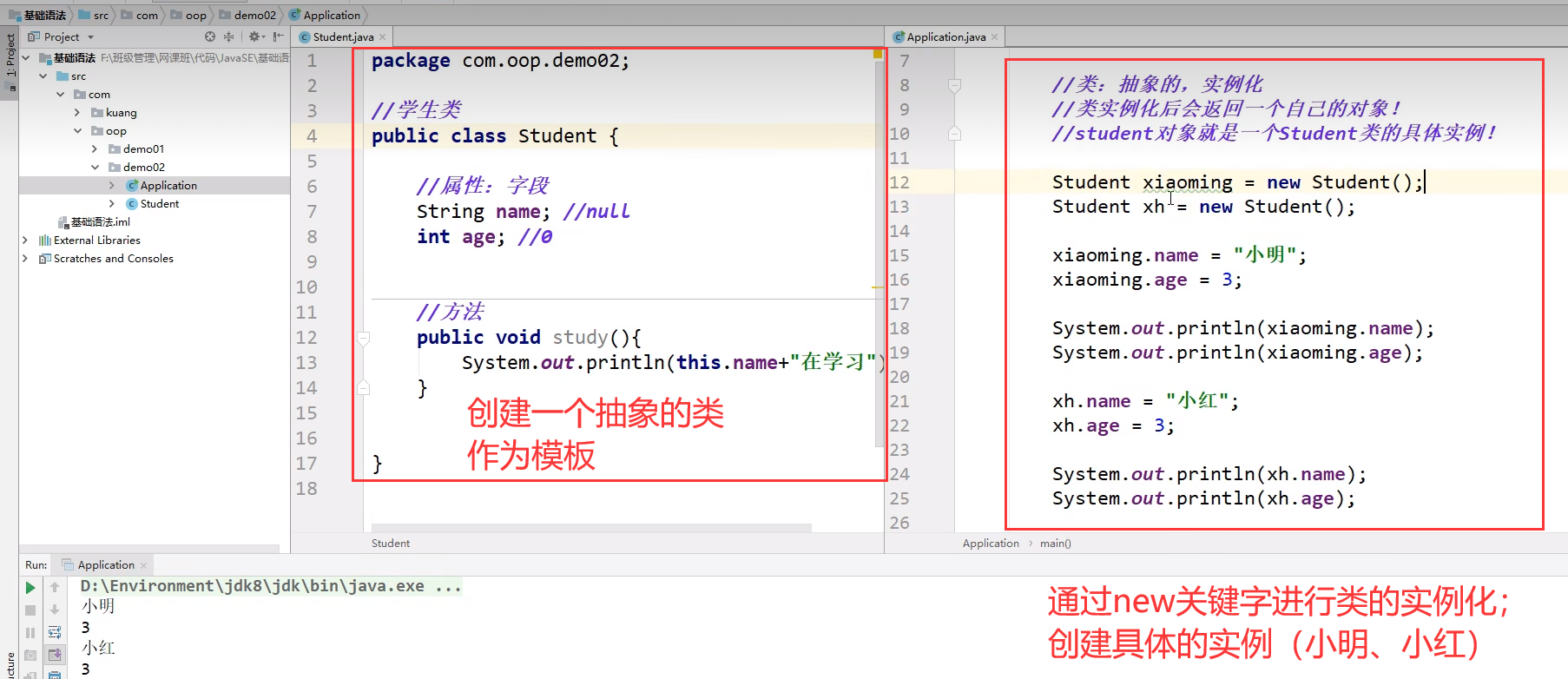This screenshot has height=679, width=1568.
Task: Toggle scroll to end in Run console
Action: [x=55, y=654]
